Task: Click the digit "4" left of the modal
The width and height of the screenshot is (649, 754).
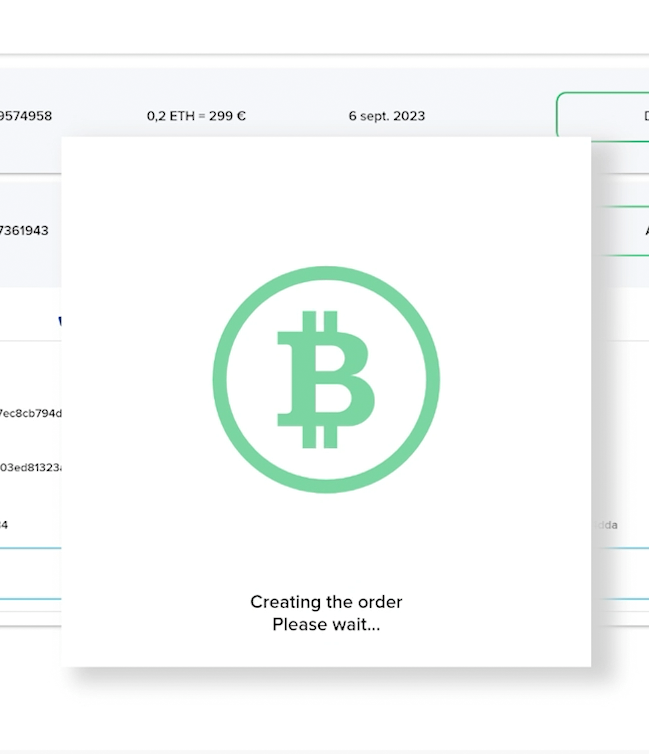Action: (x=4, y=524)
